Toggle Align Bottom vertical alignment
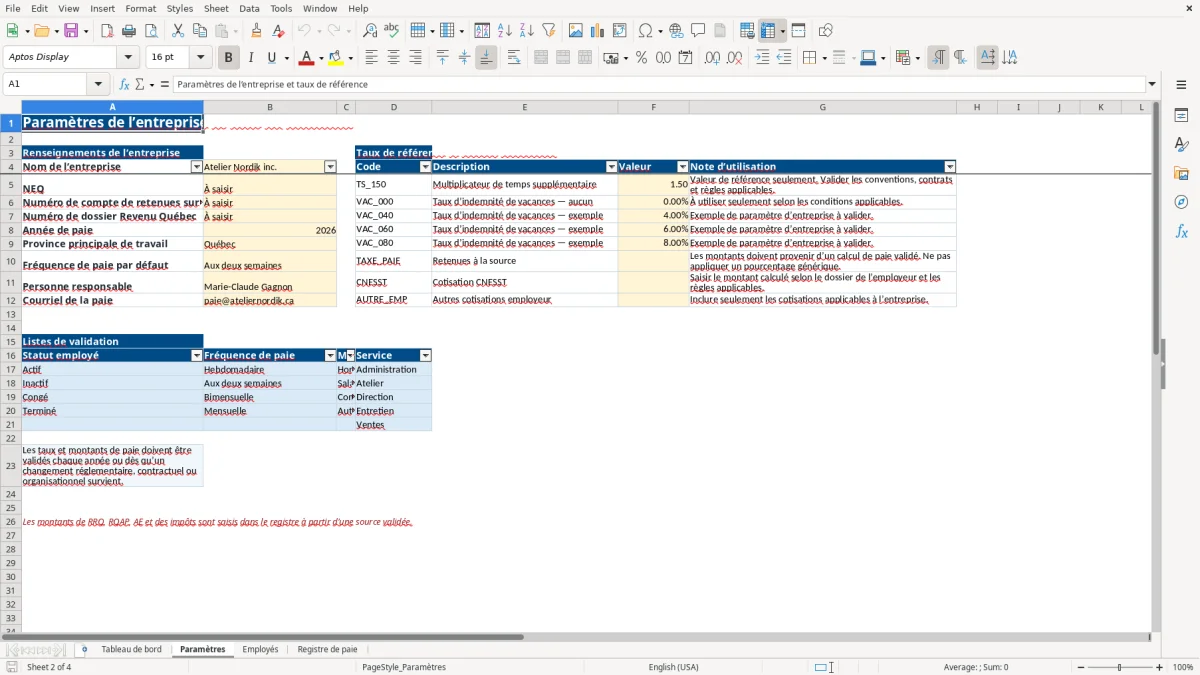Image resolution: width=1200 pixels, height=675 pixels. (x=486, y=58)
